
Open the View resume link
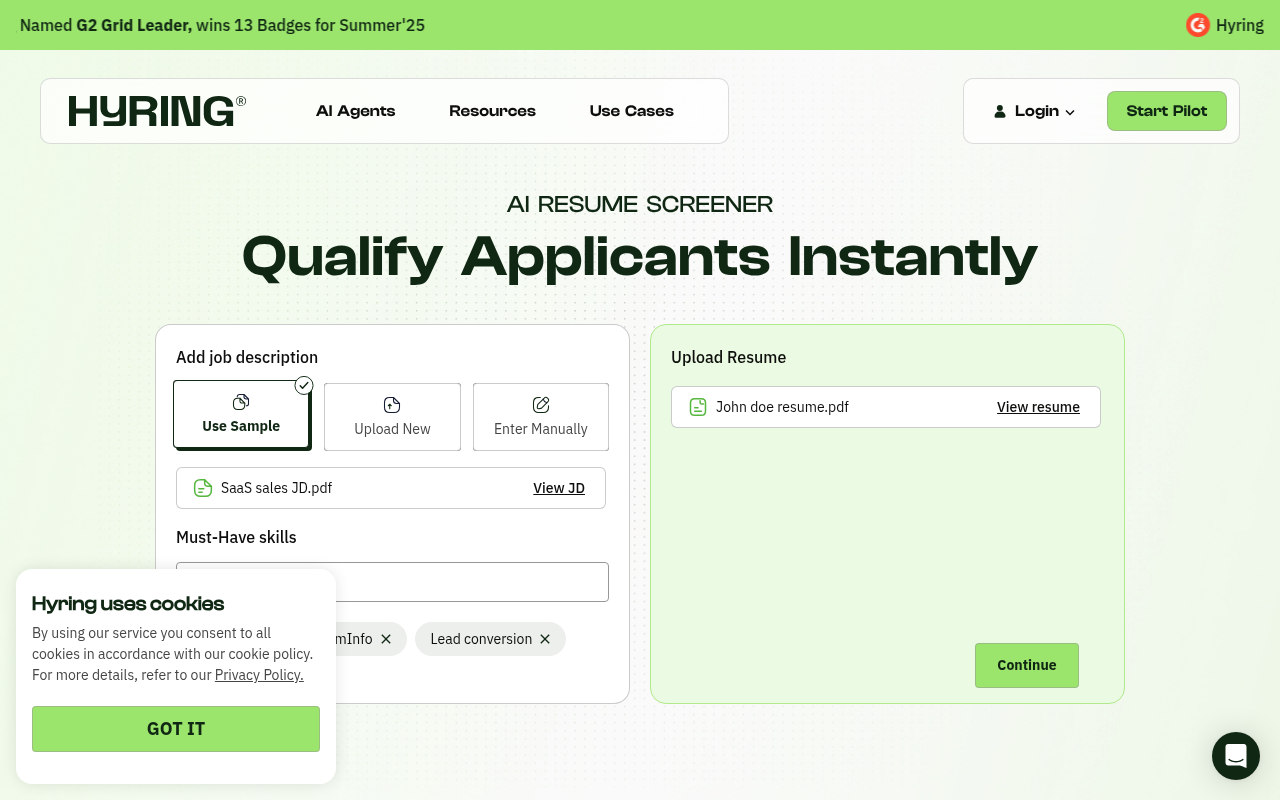[1038, 407]
